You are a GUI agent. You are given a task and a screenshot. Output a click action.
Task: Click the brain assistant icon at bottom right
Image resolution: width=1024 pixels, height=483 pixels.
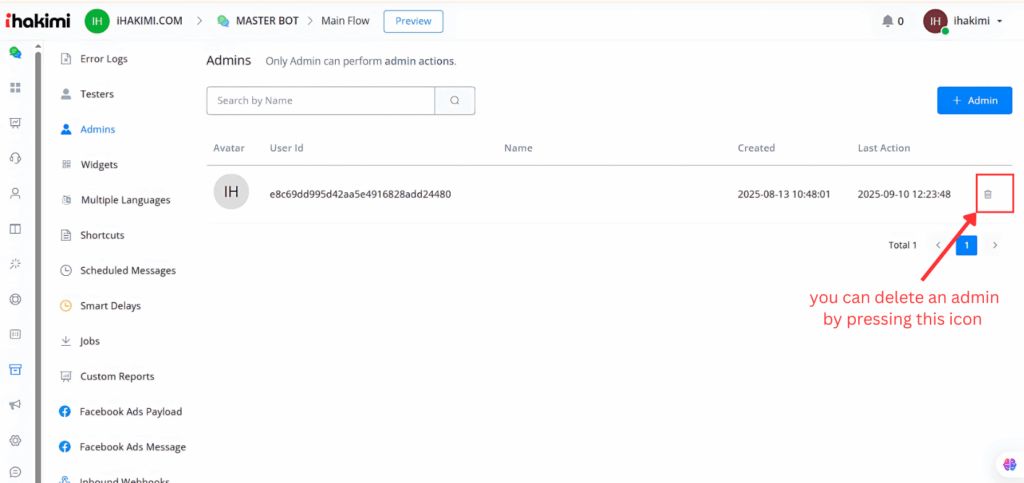(x=1007, y=464)
